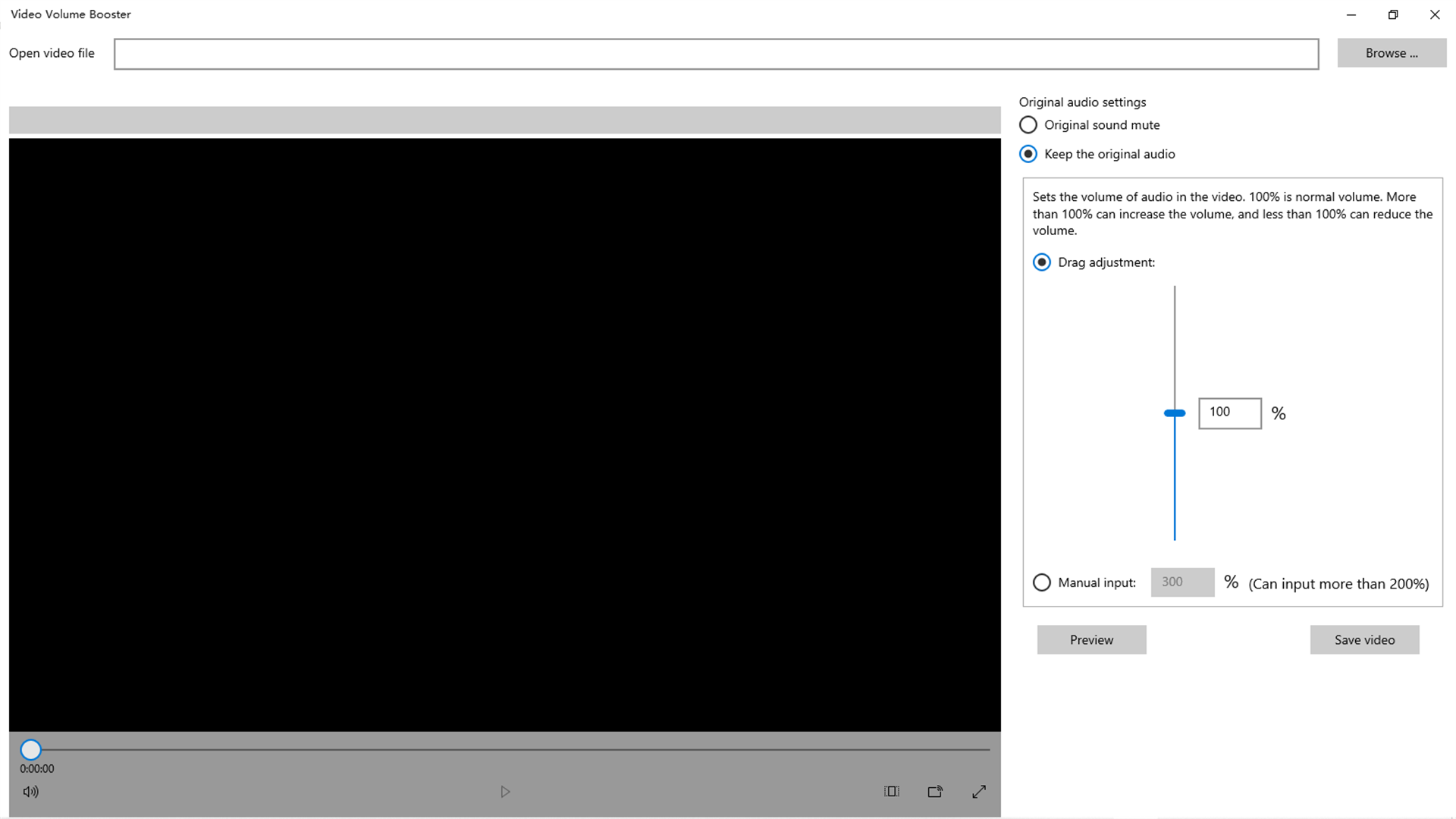Click the volume speaker icon in player
The image size is (1456, 819).
point(30,792)
